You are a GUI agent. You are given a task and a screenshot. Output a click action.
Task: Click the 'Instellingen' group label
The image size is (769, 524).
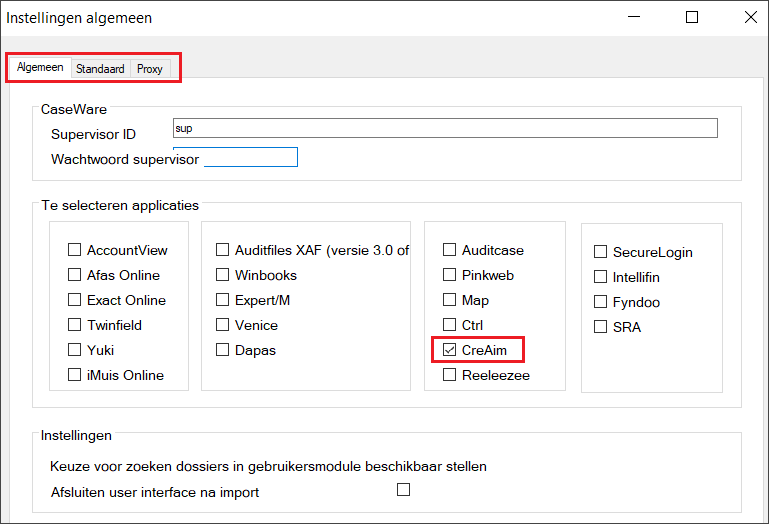(76, 436)
